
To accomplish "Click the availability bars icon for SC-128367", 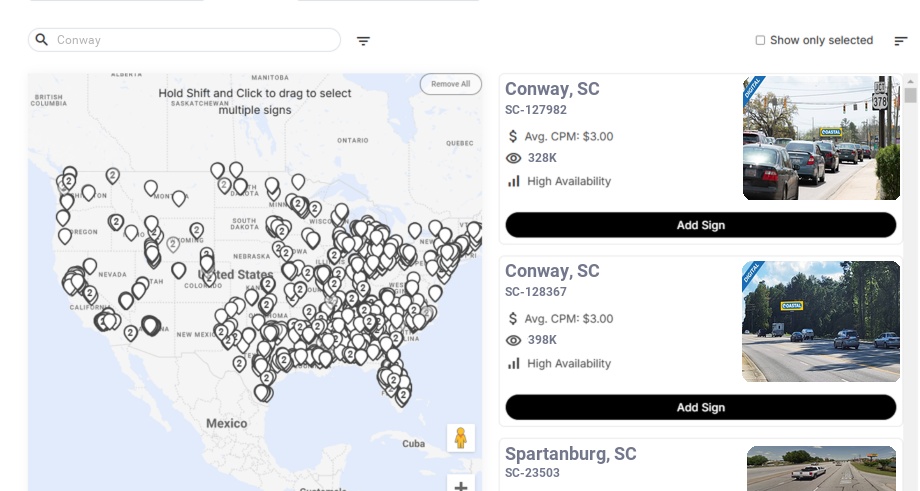I will (514, 363).
